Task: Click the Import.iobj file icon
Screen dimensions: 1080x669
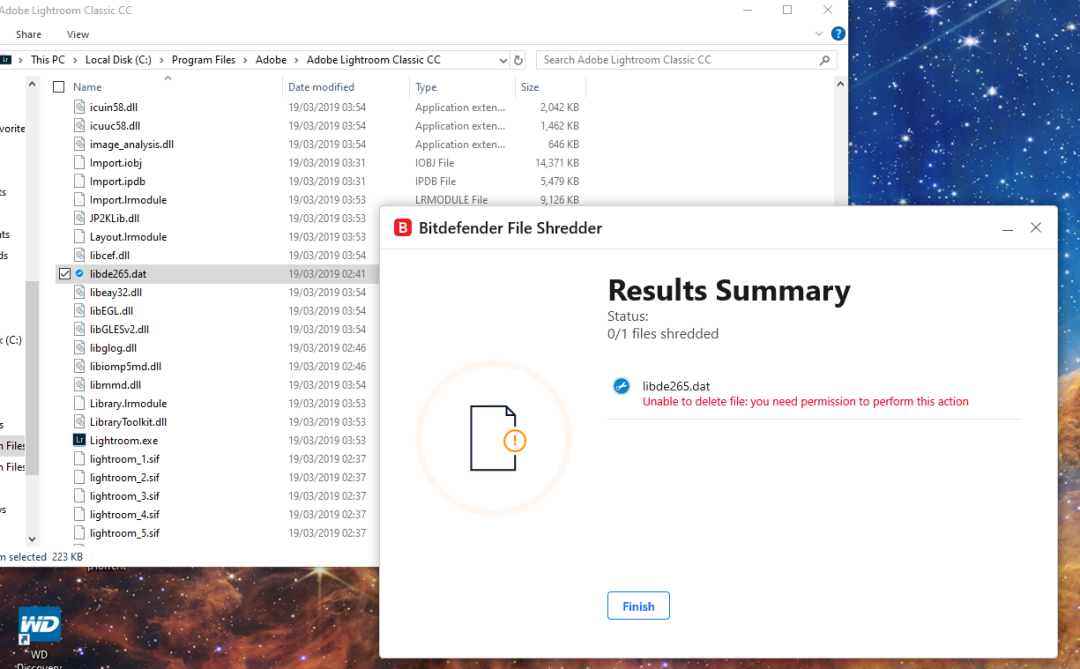Action: click(x=79, y=163)
